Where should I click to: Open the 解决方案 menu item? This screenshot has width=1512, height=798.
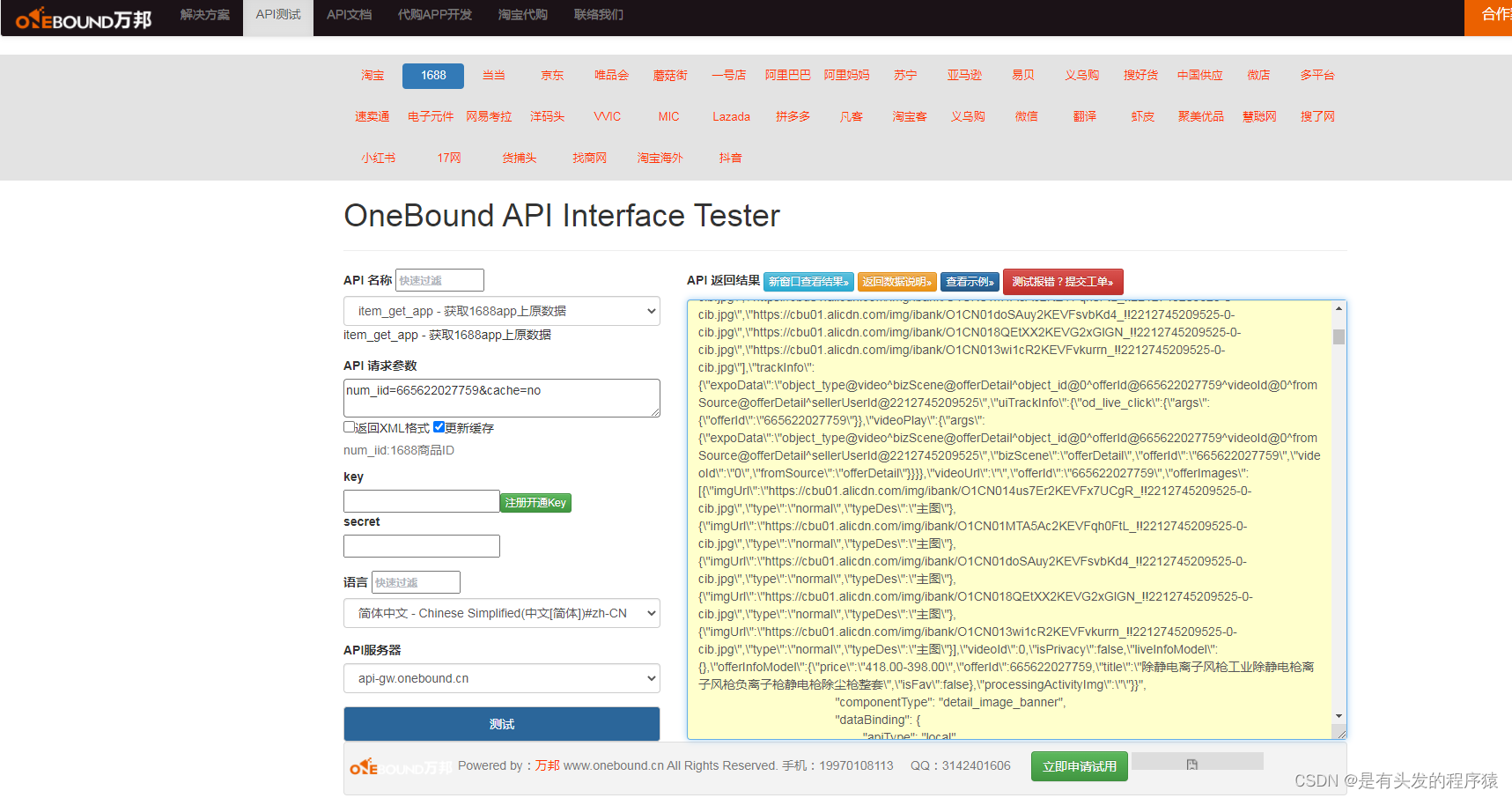(205, 15)
